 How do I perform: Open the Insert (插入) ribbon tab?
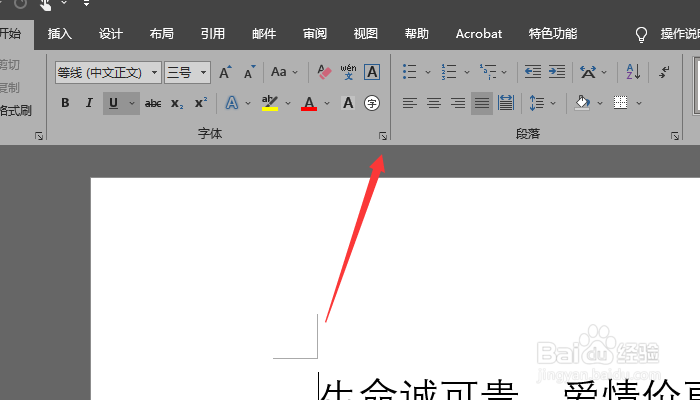pos(59,34)
